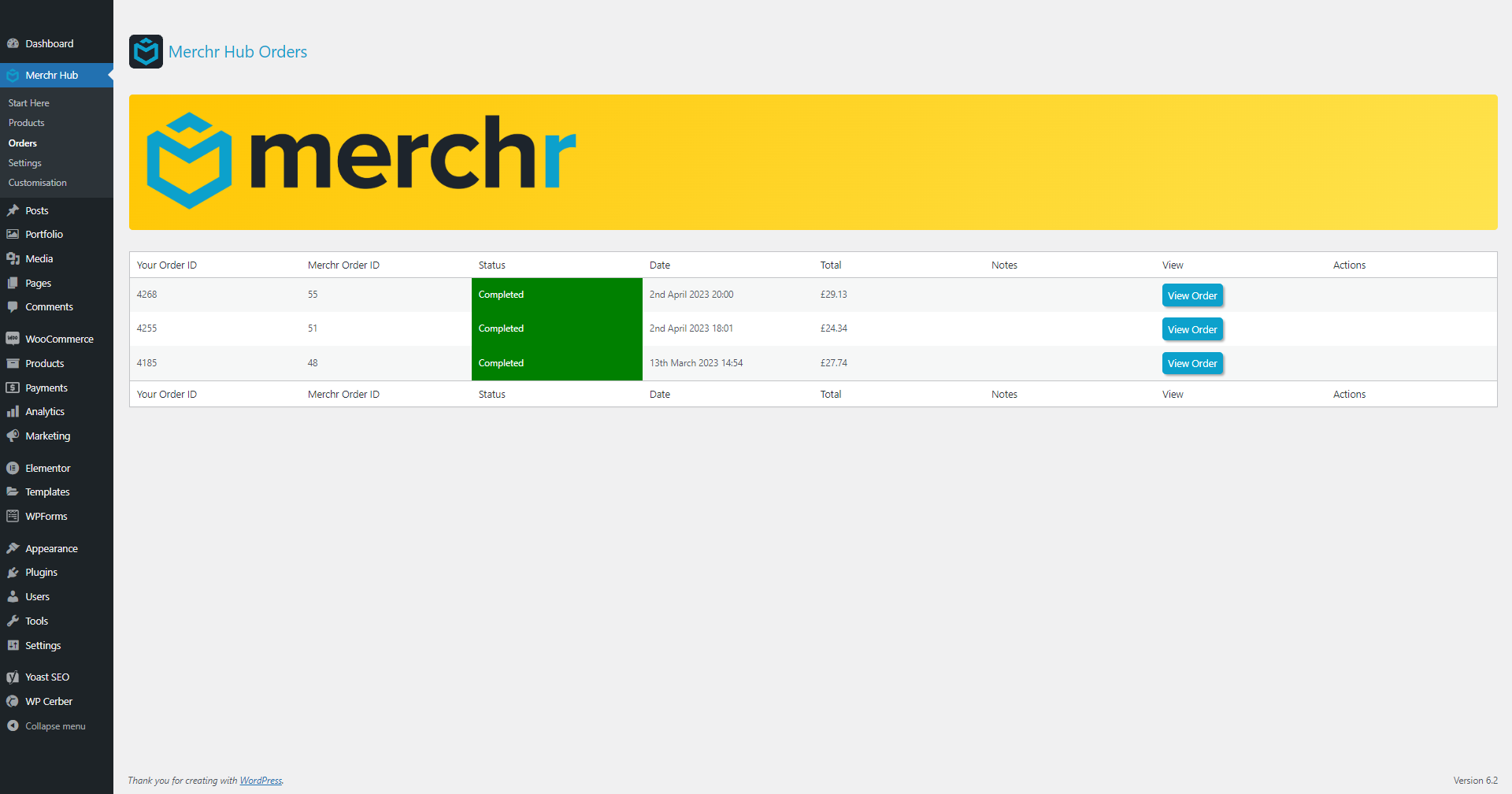Click the Version 6.2 footer text
This screenshot has width=1512, height=794.
tap(1475, 781)
